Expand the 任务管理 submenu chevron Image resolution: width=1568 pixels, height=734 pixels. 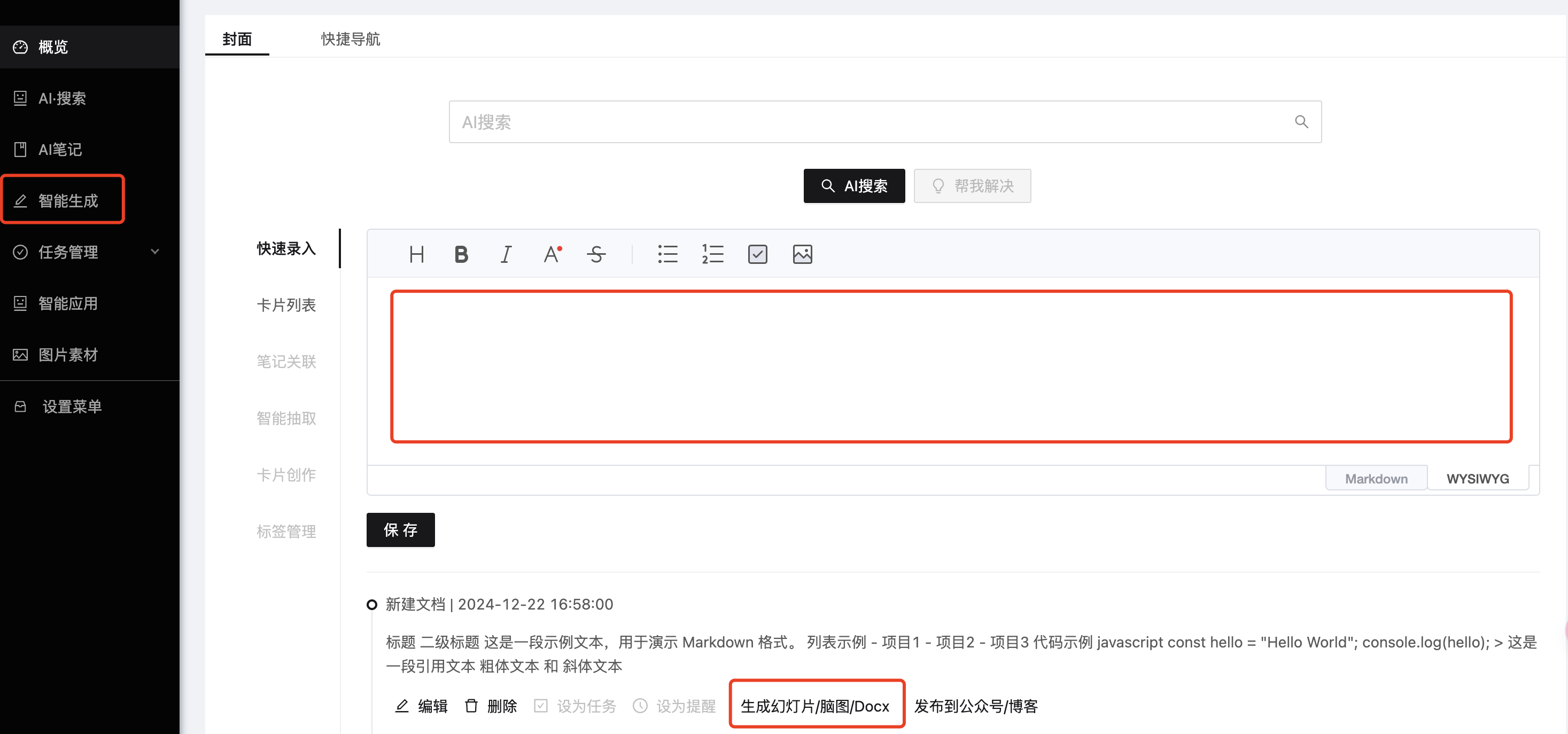[154, 252]
